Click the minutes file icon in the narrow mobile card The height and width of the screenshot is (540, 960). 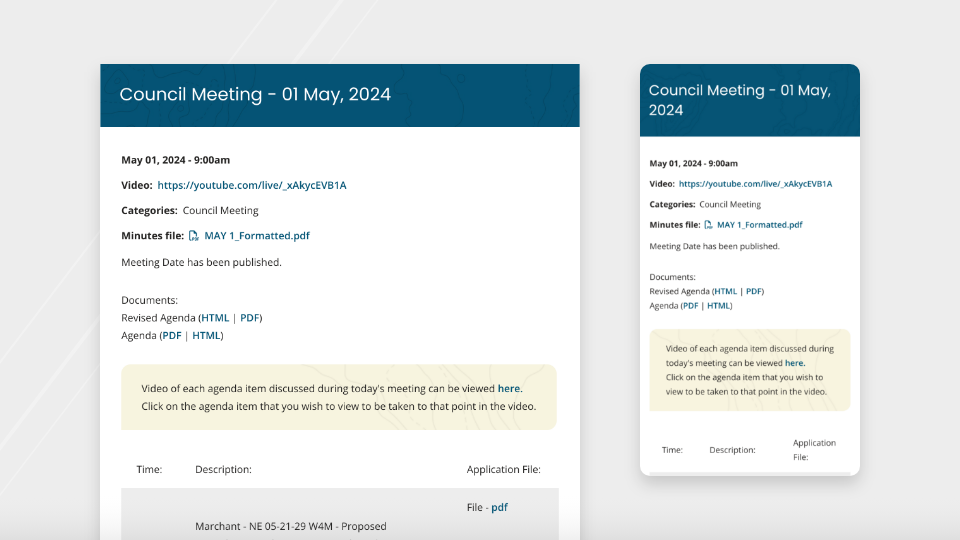pos(708,225)
